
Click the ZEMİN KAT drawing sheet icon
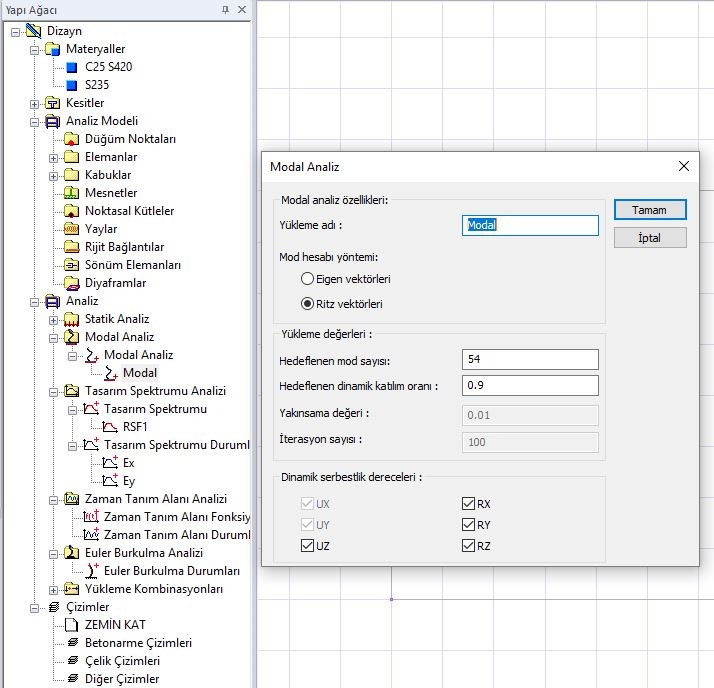(x=71, y=625)
